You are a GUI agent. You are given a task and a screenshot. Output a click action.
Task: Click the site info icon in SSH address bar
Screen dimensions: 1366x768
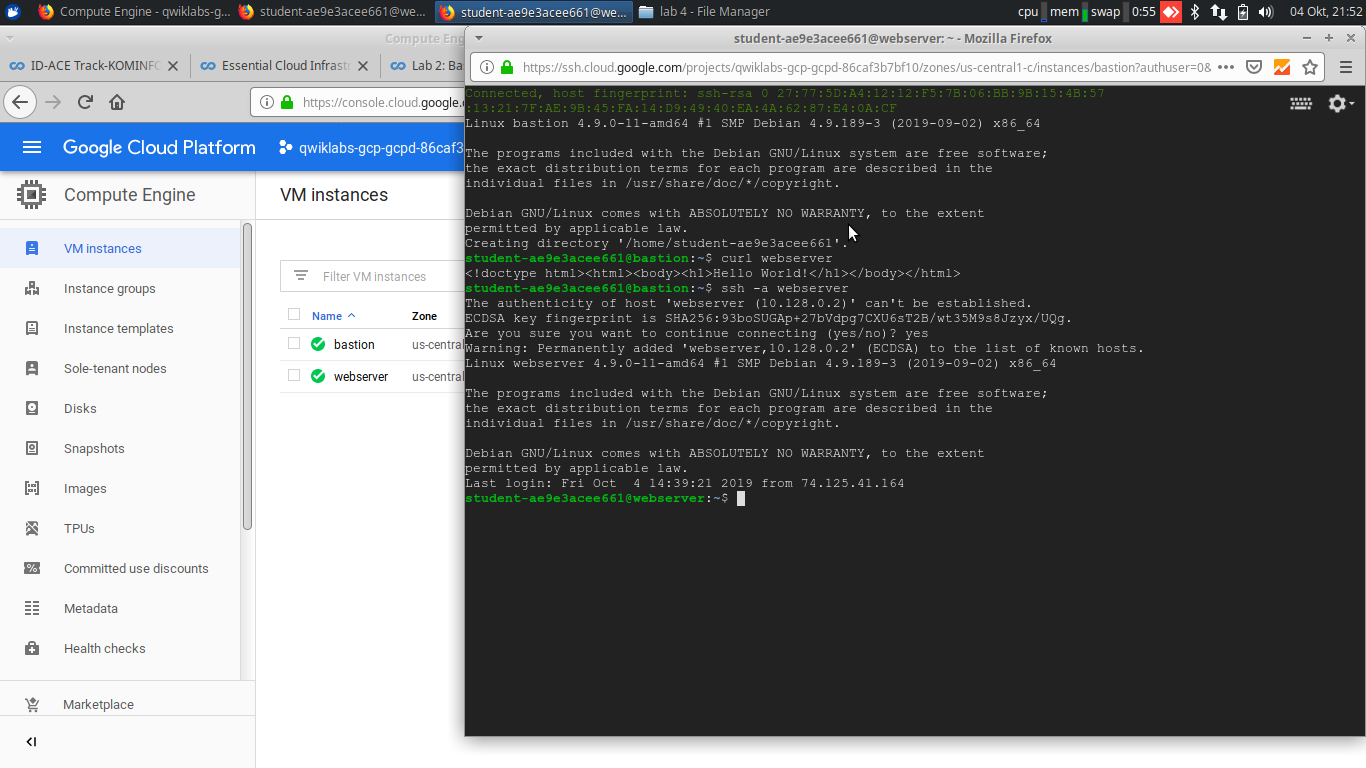point(487,68)
